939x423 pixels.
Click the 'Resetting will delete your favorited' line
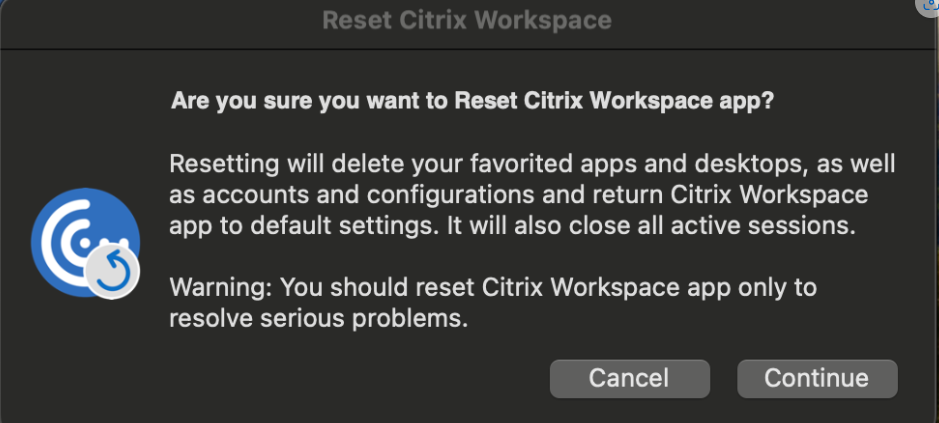(532, 164)
